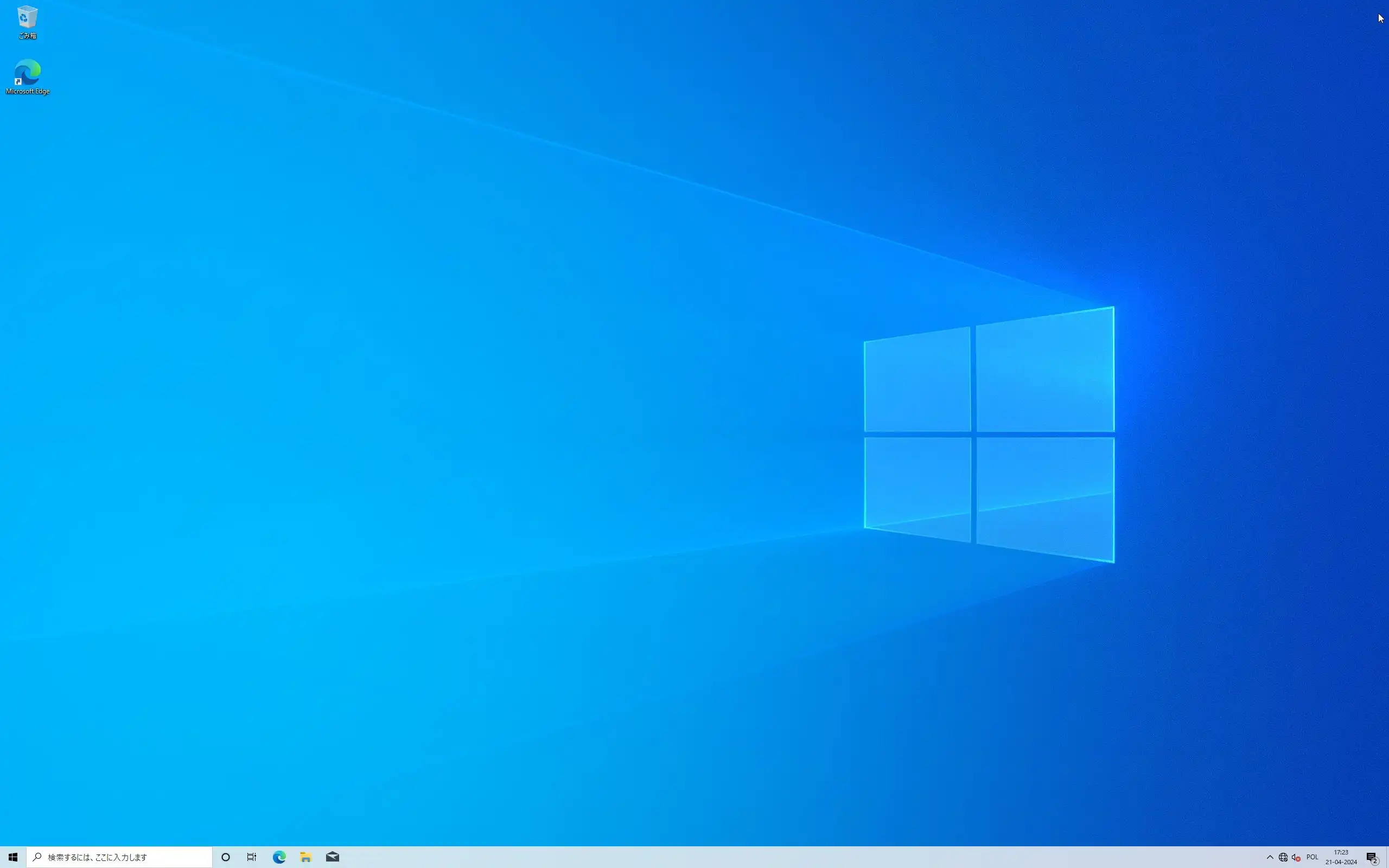Image resolution: width=1389 pixels, height=868 pixels.
Task: Open Cortana from the taskbar circle
Action: [226, 857]
